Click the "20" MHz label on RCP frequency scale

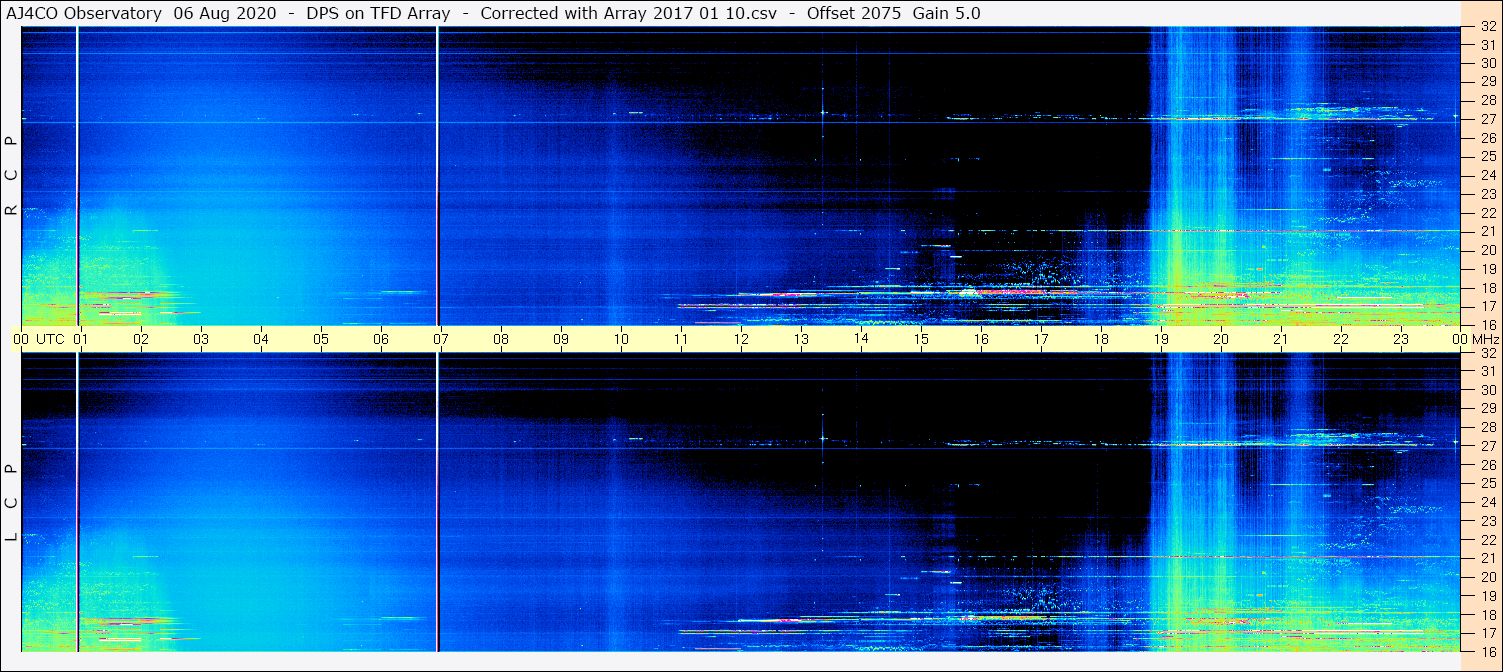(x=1487, y=250)
